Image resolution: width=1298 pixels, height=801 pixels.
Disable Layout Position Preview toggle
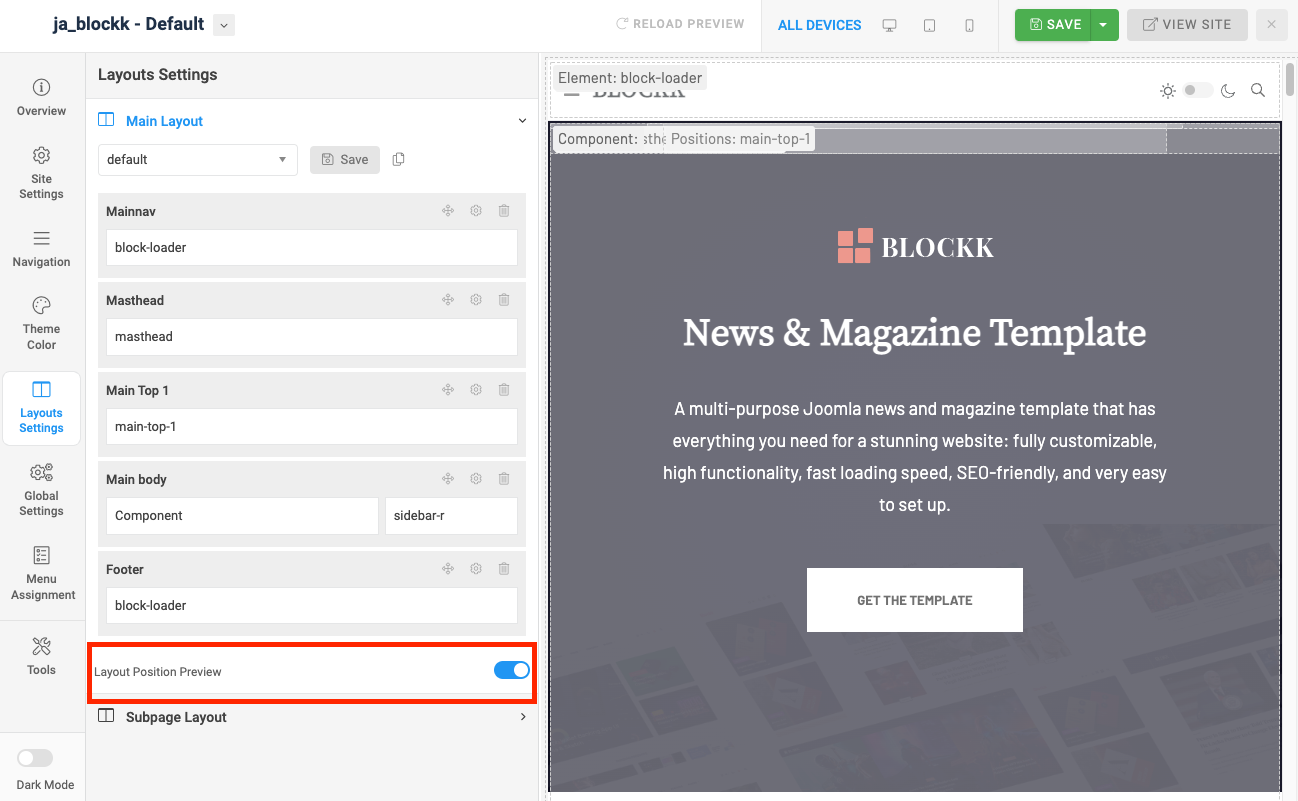click(511, 671)
